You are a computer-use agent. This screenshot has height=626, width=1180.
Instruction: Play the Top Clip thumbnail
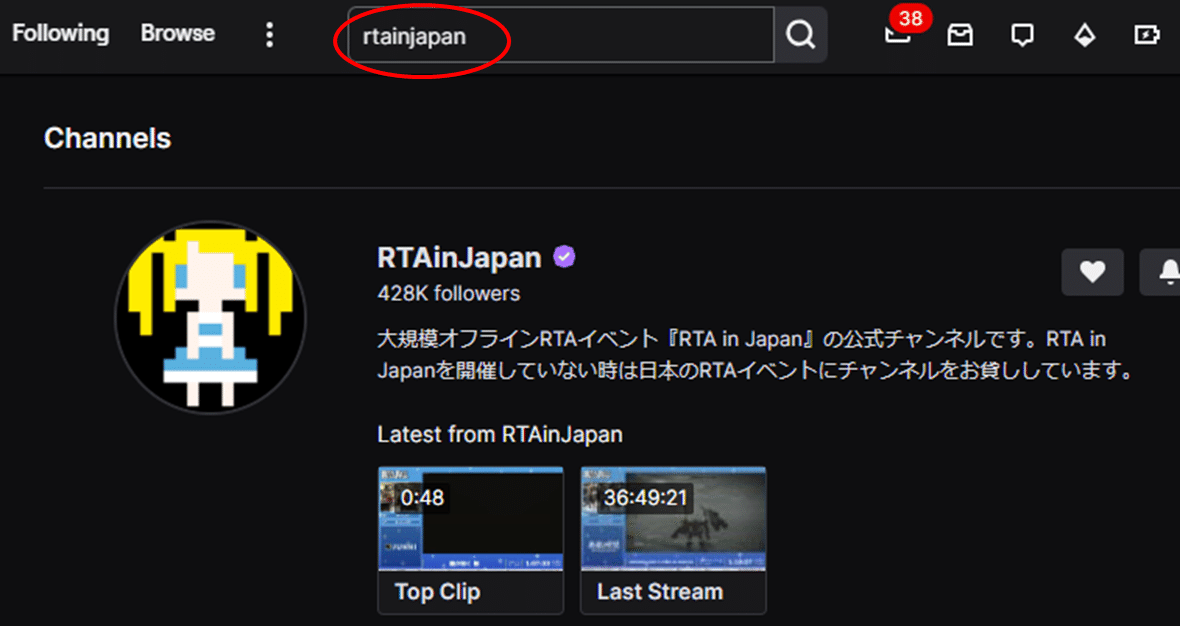[x=470, y=519]
